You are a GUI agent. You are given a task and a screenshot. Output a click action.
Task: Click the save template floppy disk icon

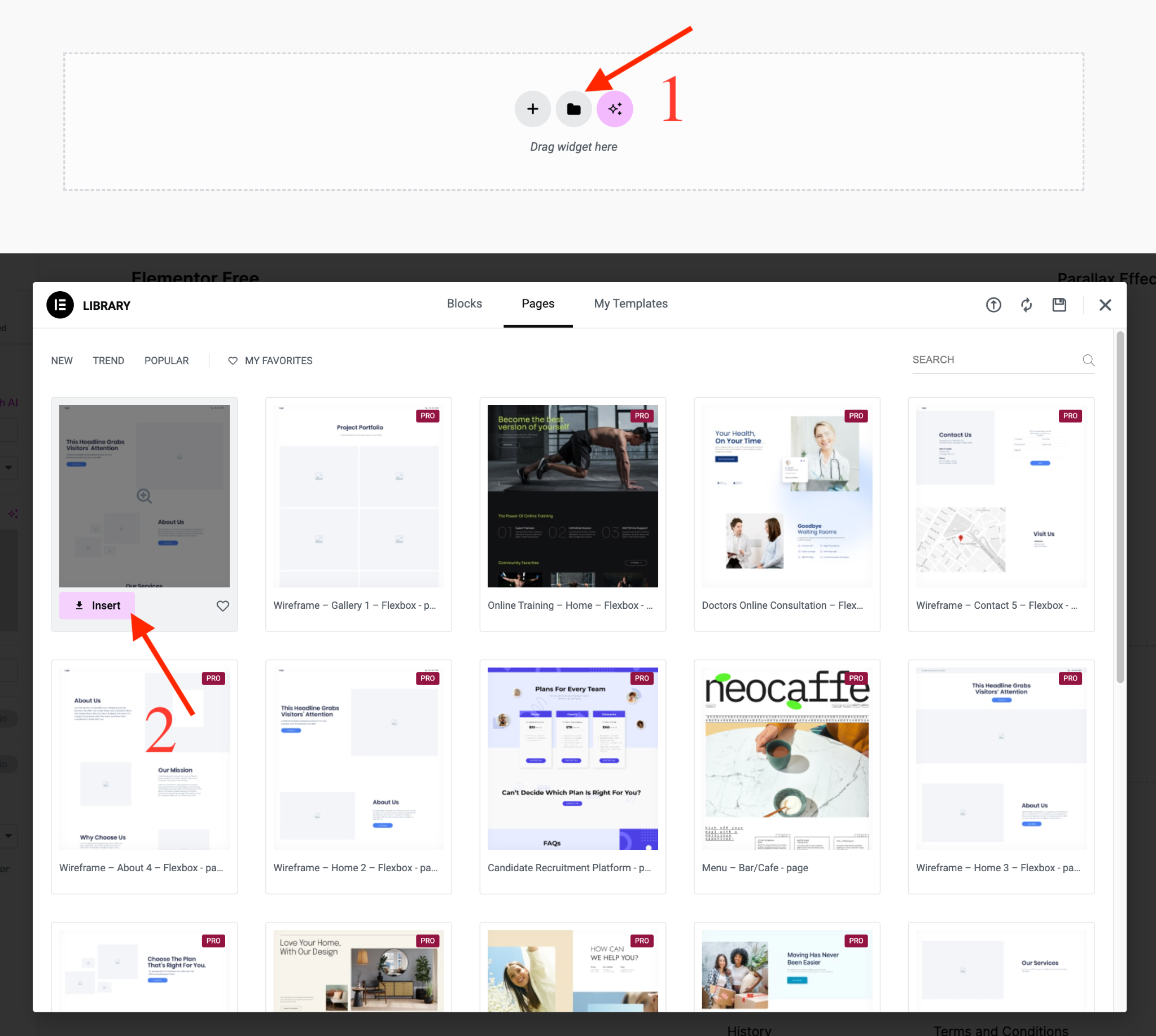1059,305
